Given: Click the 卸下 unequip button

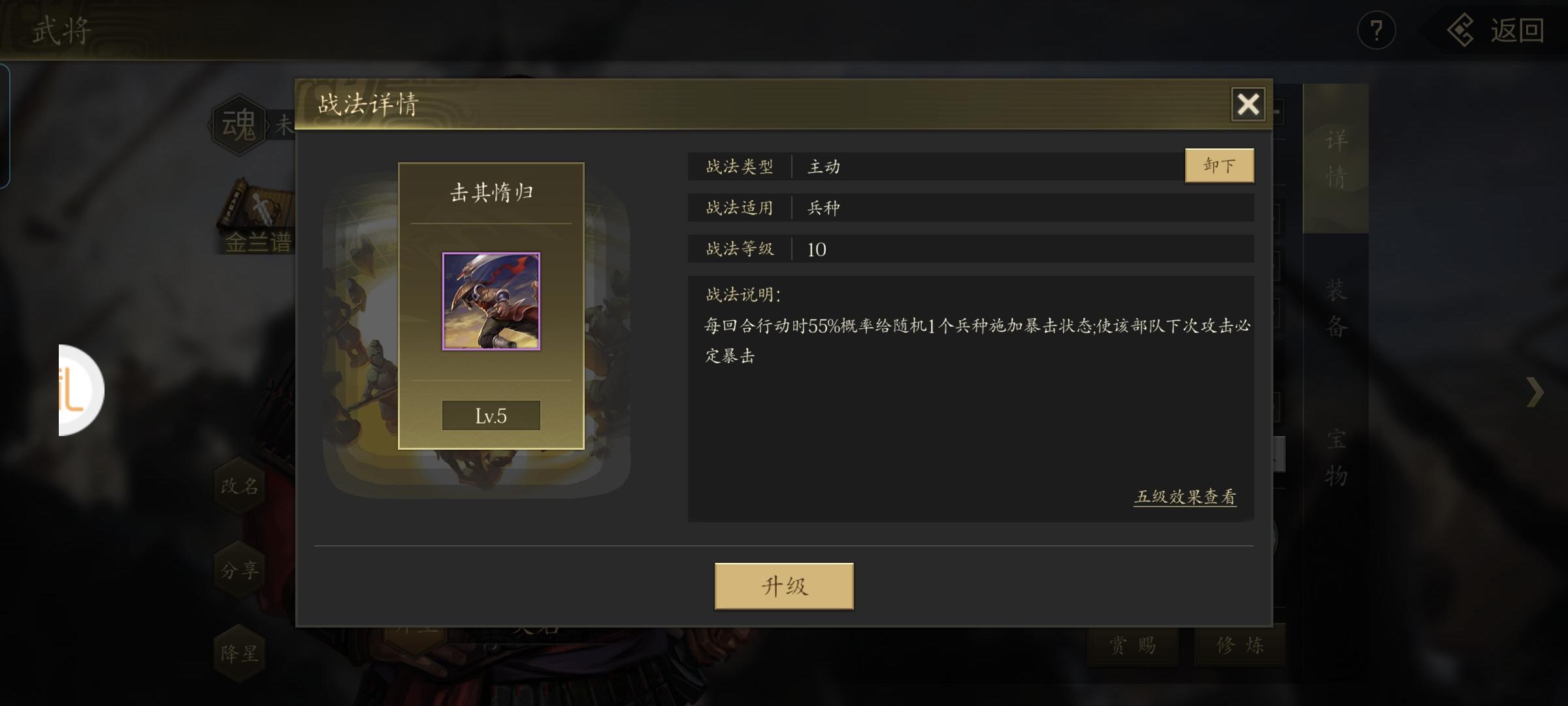Looking at the screenshot, I should (x=1219, y=165).
